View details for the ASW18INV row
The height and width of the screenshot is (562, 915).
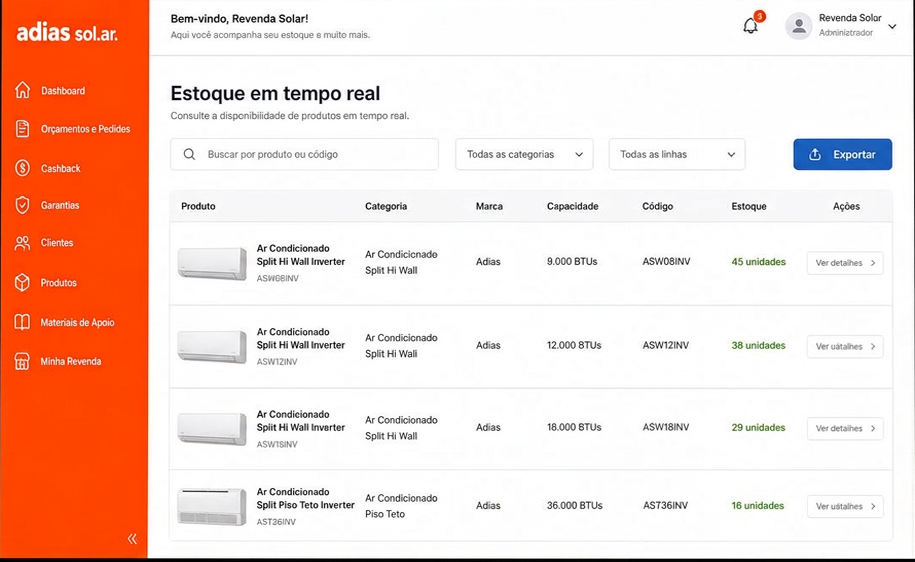[x=845, y=428]
